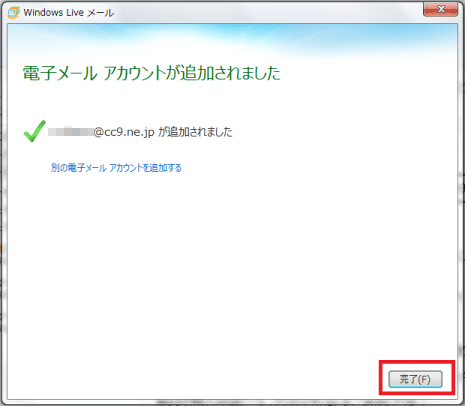Click the blurred email username portion
465x406 pixels.
pos(71,132)
